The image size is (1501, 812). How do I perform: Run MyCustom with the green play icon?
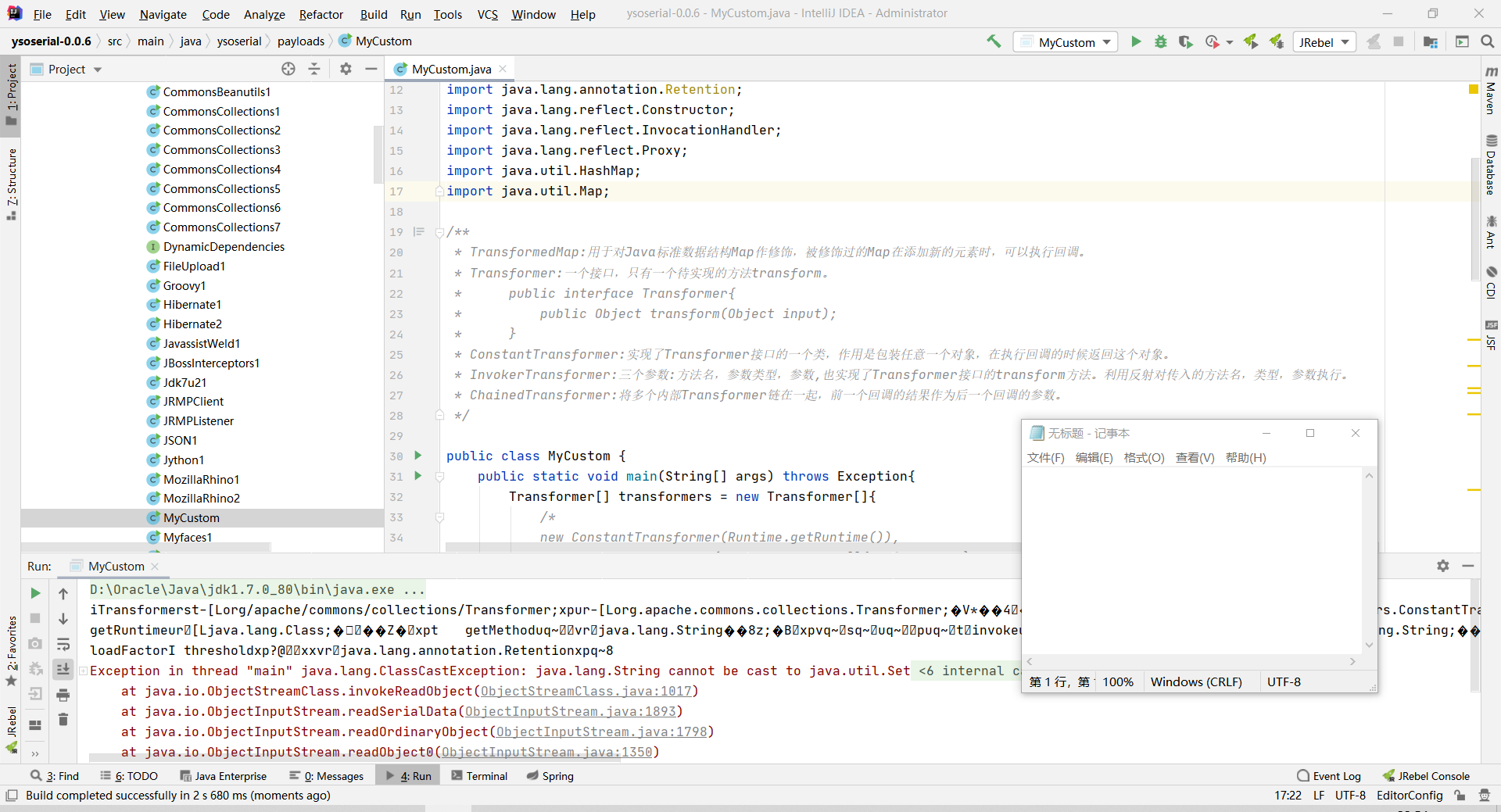pos(1136,41)
